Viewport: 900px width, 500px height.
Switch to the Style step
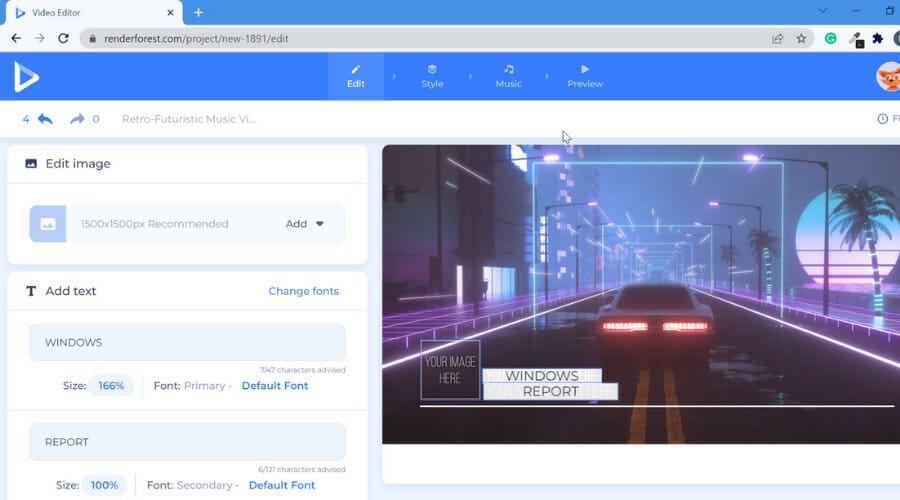click(432, 76)
